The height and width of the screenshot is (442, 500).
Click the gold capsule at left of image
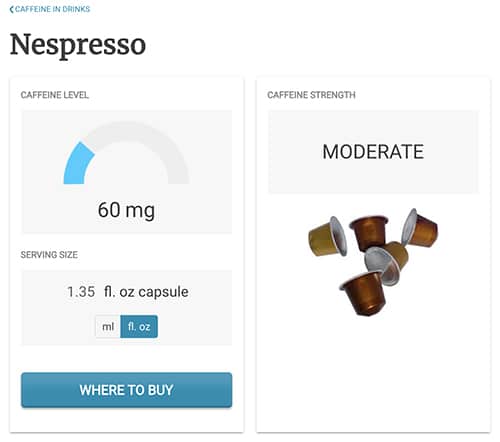pyautogui.click(x=327, y=237)
